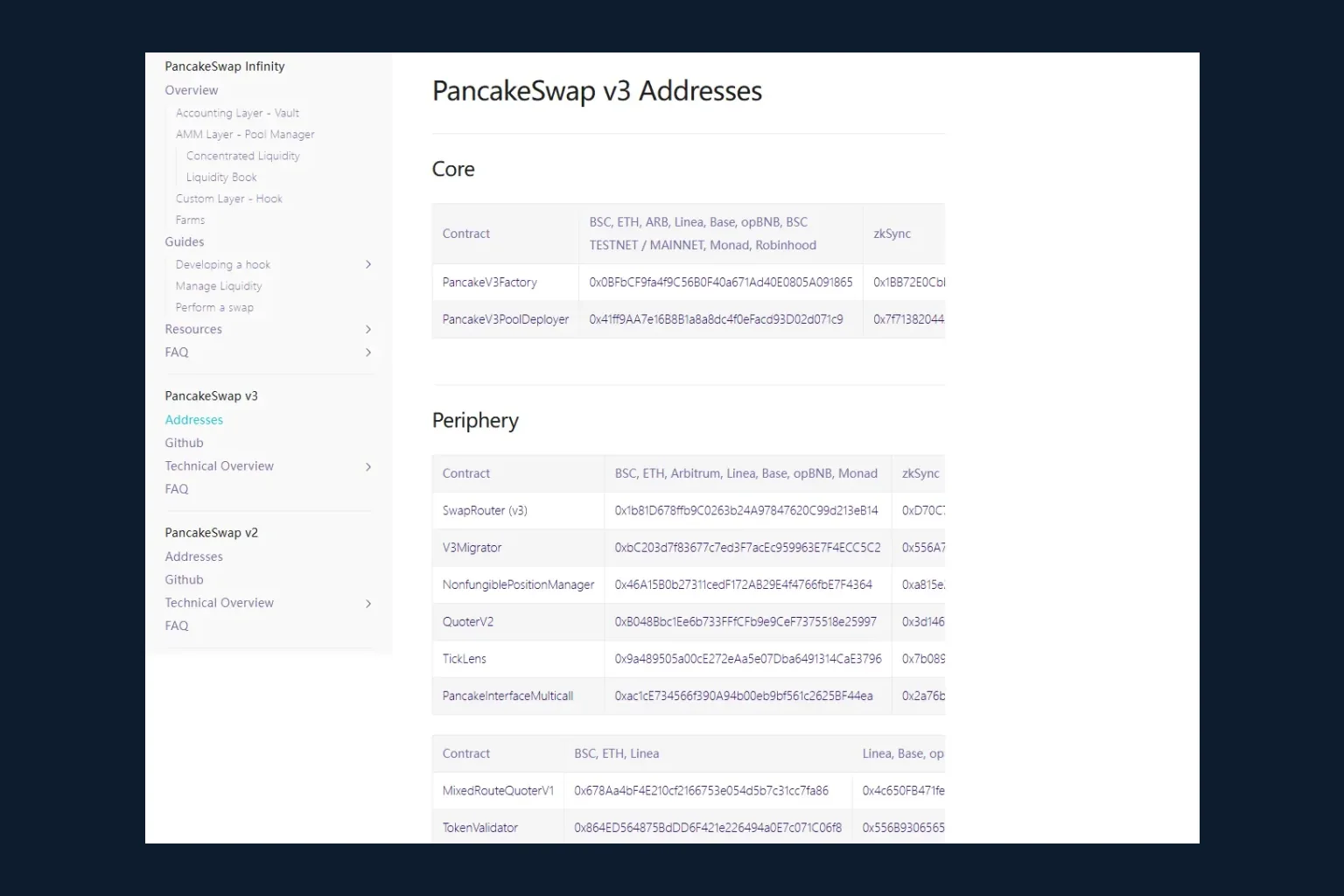This screenshot has height=896, width=1344.
Task: Open the Perform a swap guide
Action: [x=214, y=307]
